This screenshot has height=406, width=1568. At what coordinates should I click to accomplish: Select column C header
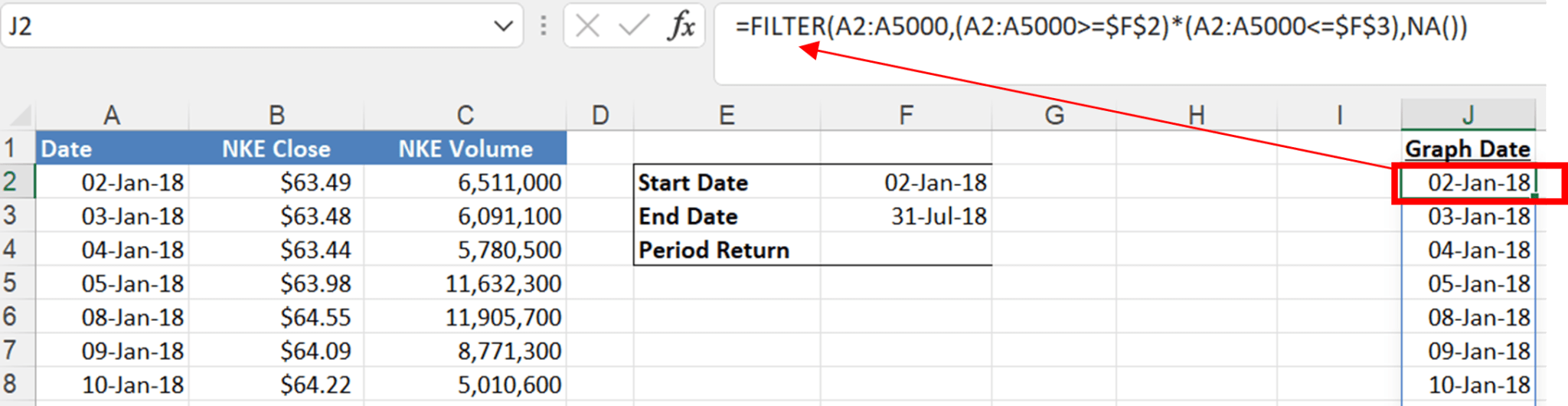[465, 116]
